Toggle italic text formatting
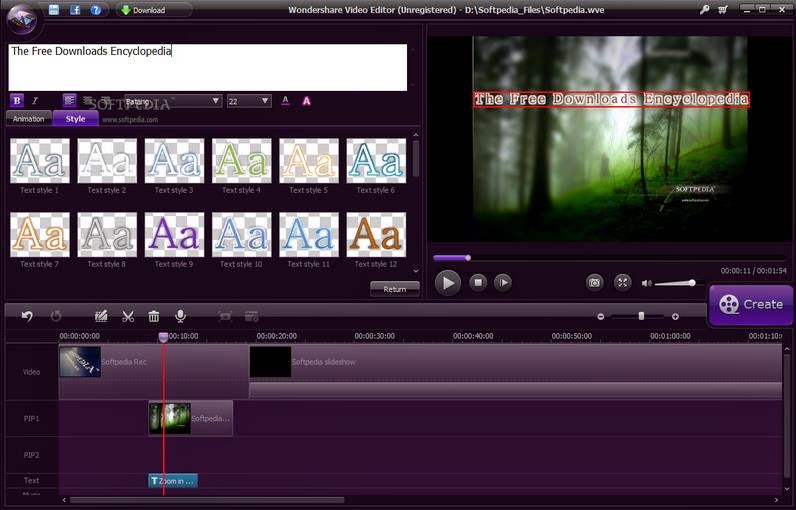796x510 pixels. coord(35,100)
